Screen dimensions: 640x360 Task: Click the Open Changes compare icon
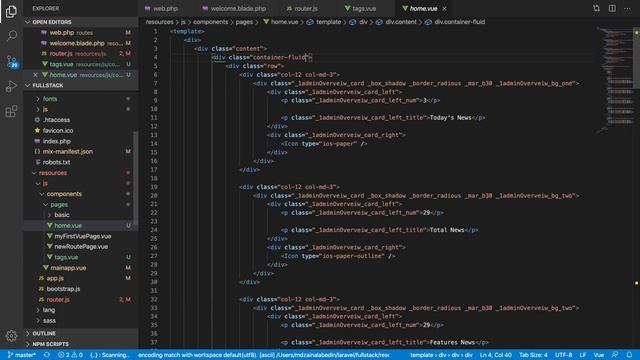coord(596,8)
